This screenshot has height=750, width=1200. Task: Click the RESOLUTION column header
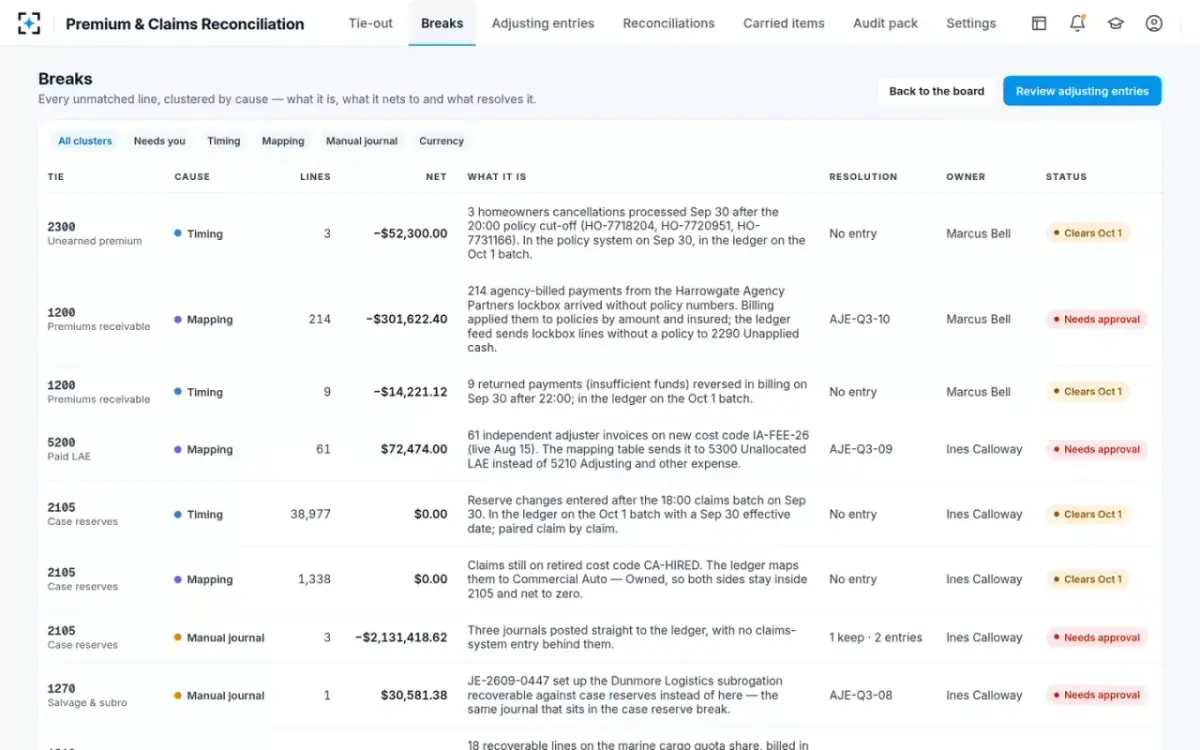click(x=863, y=177)
